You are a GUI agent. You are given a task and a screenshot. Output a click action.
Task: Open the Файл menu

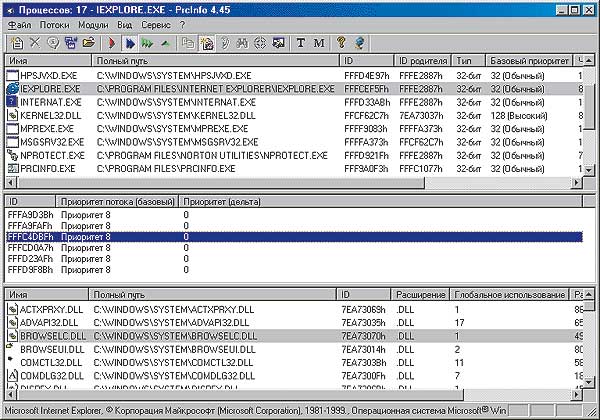coord(19,24)
